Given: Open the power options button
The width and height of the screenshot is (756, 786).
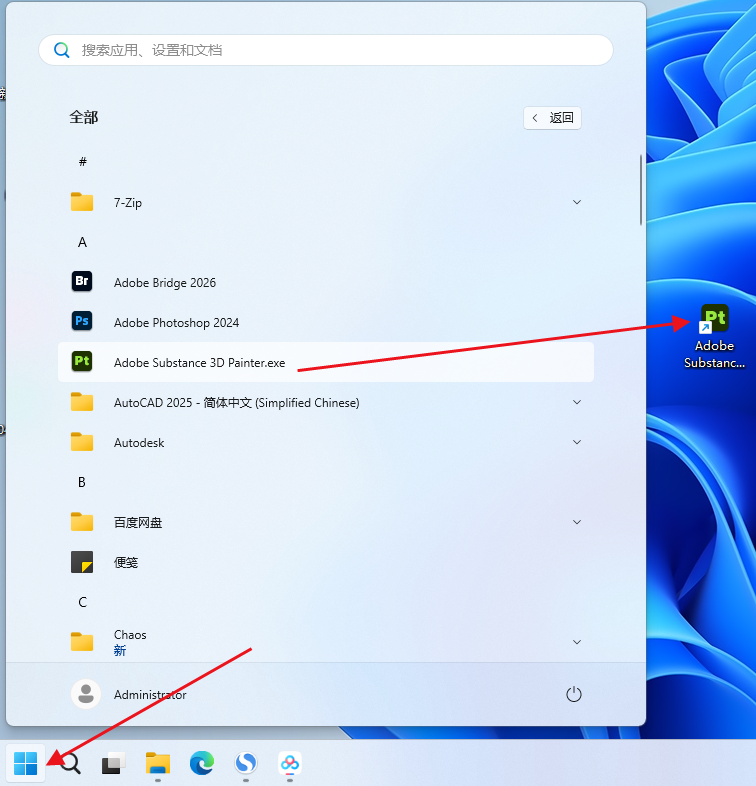Looking at the screenshot, I should pyautogui.click(x=574, y=694).
